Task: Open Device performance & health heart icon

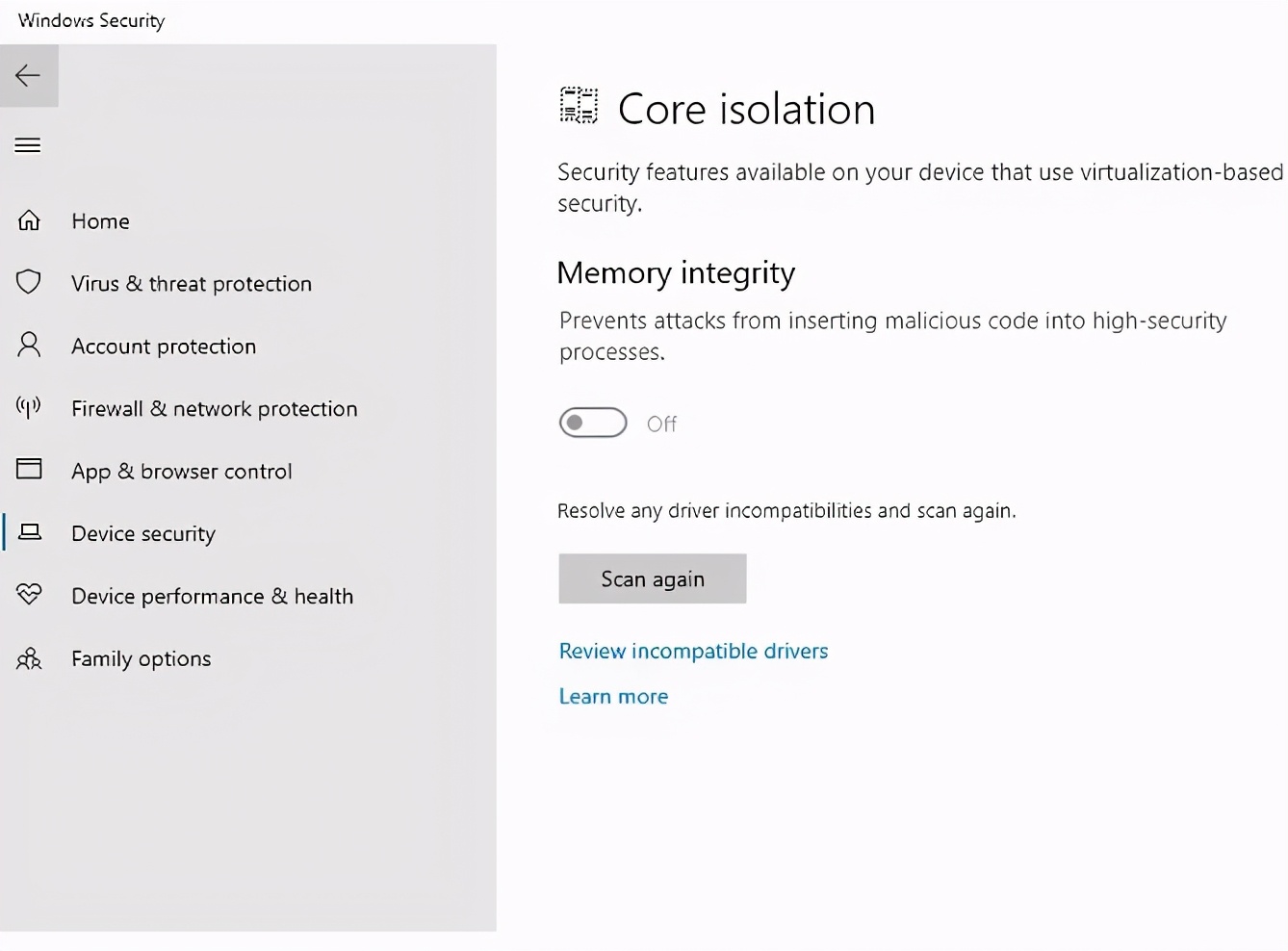Action: click(29, 595)
